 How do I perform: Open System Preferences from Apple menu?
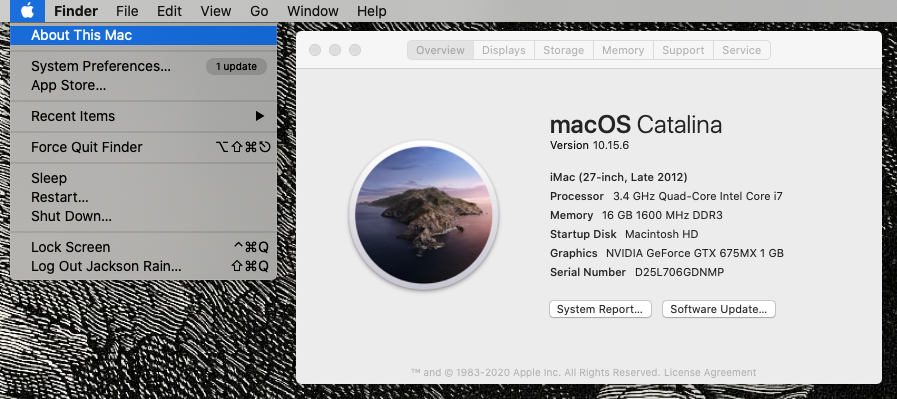(x=144, y=66)
